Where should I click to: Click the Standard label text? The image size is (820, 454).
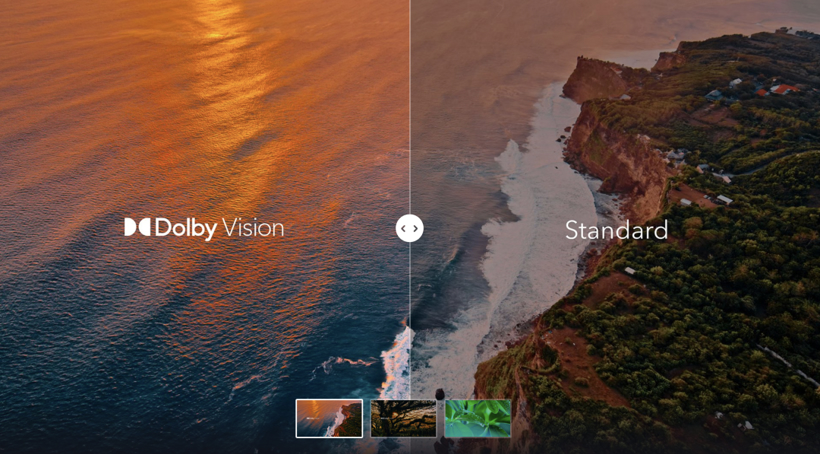tap(617, 230)
